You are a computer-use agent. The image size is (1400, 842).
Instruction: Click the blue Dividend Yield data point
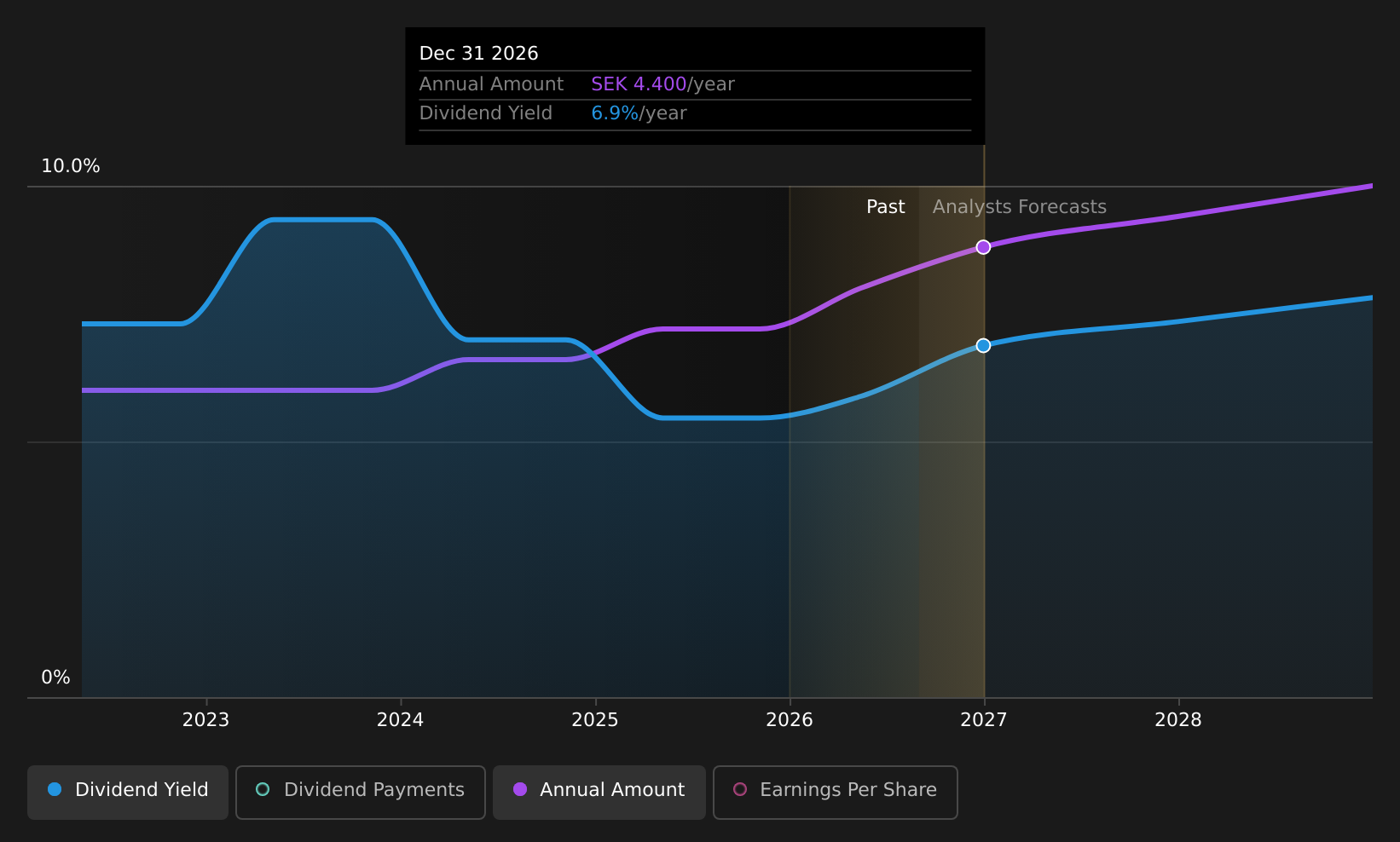pyautogui.click(x=983, y=345)
